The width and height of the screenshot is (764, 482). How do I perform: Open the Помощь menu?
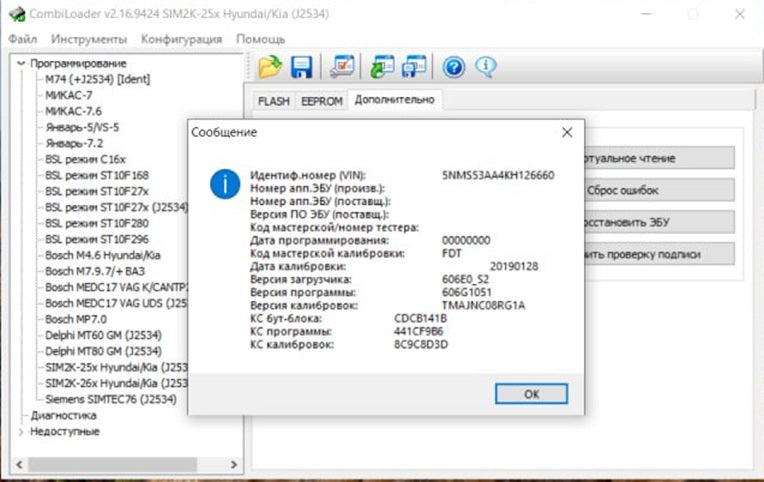click(x=260, y=39)
